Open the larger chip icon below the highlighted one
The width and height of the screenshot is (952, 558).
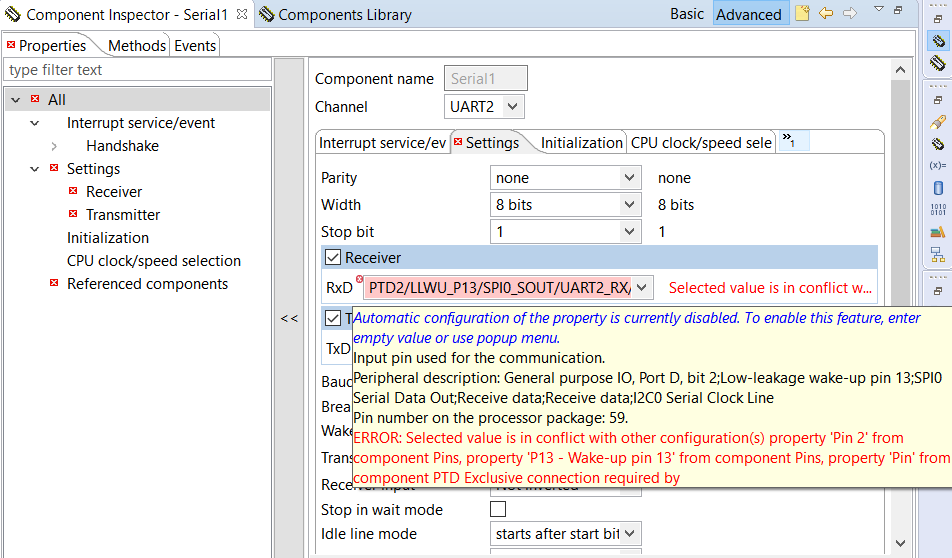pyautogui.click(x=938, y=63)
